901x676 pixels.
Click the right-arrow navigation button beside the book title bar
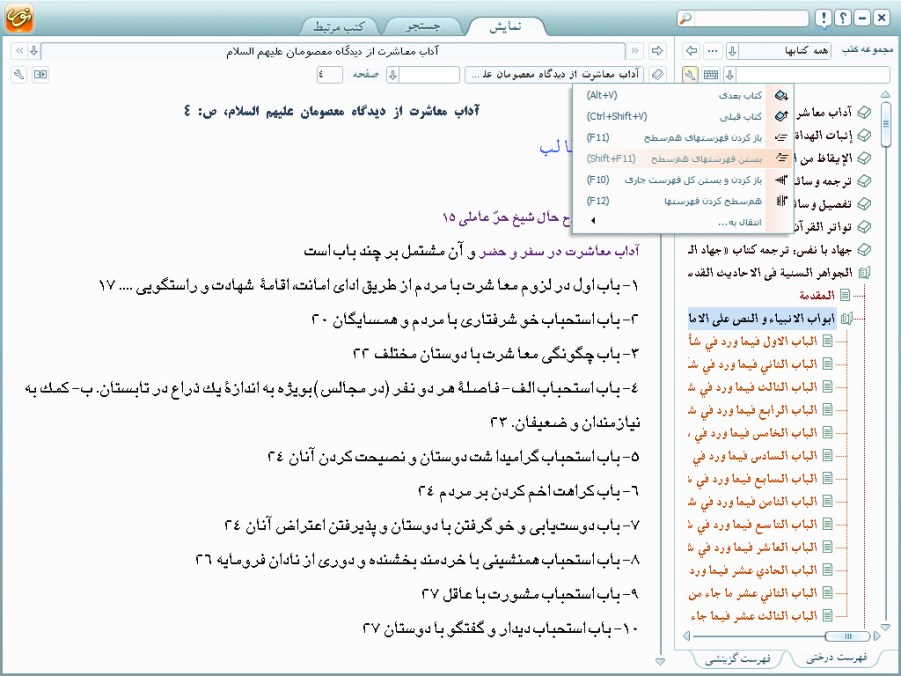[x=657, y=51]
